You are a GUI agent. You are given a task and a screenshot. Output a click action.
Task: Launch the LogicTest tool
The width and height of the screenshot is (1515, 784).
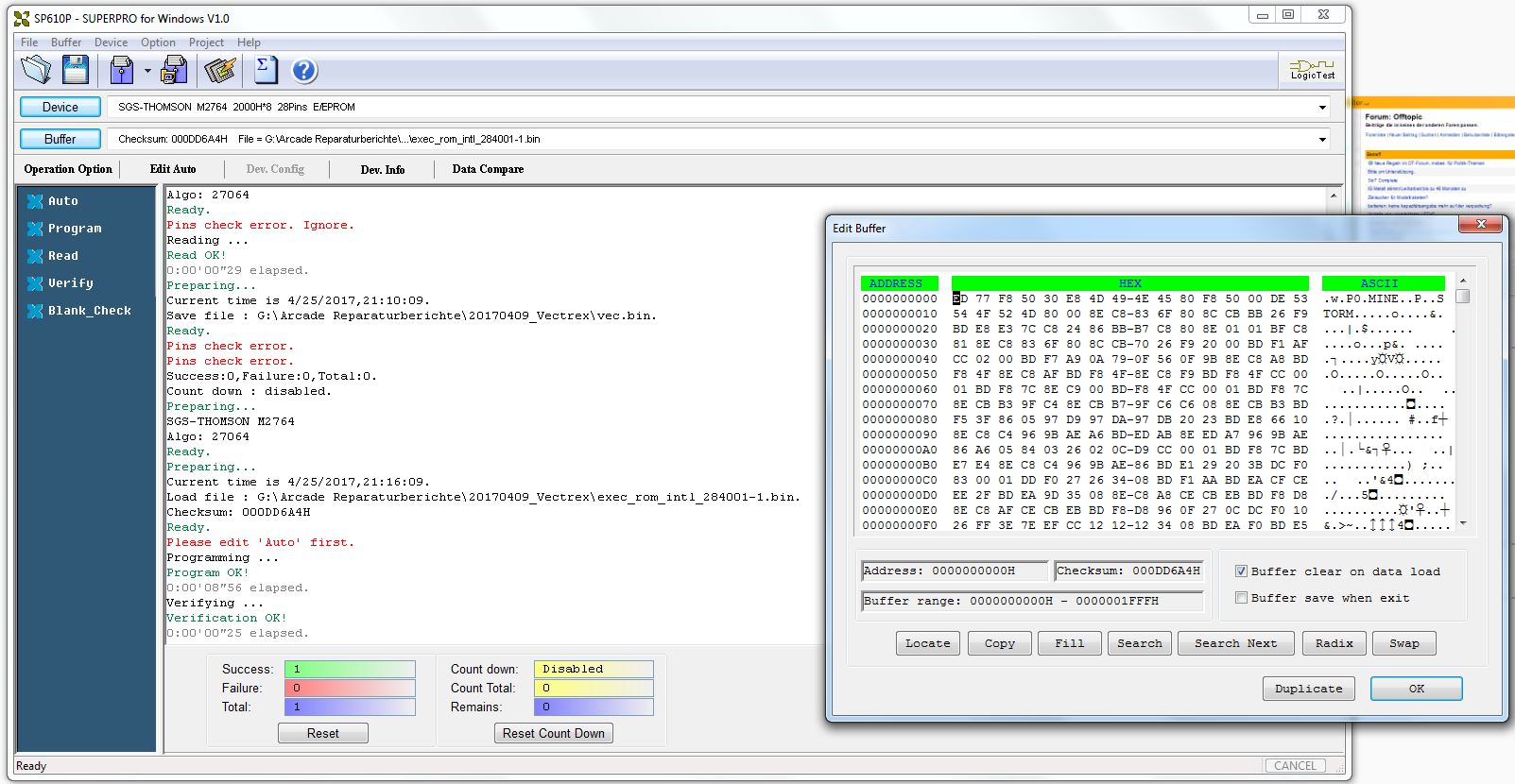point(1312,69)
